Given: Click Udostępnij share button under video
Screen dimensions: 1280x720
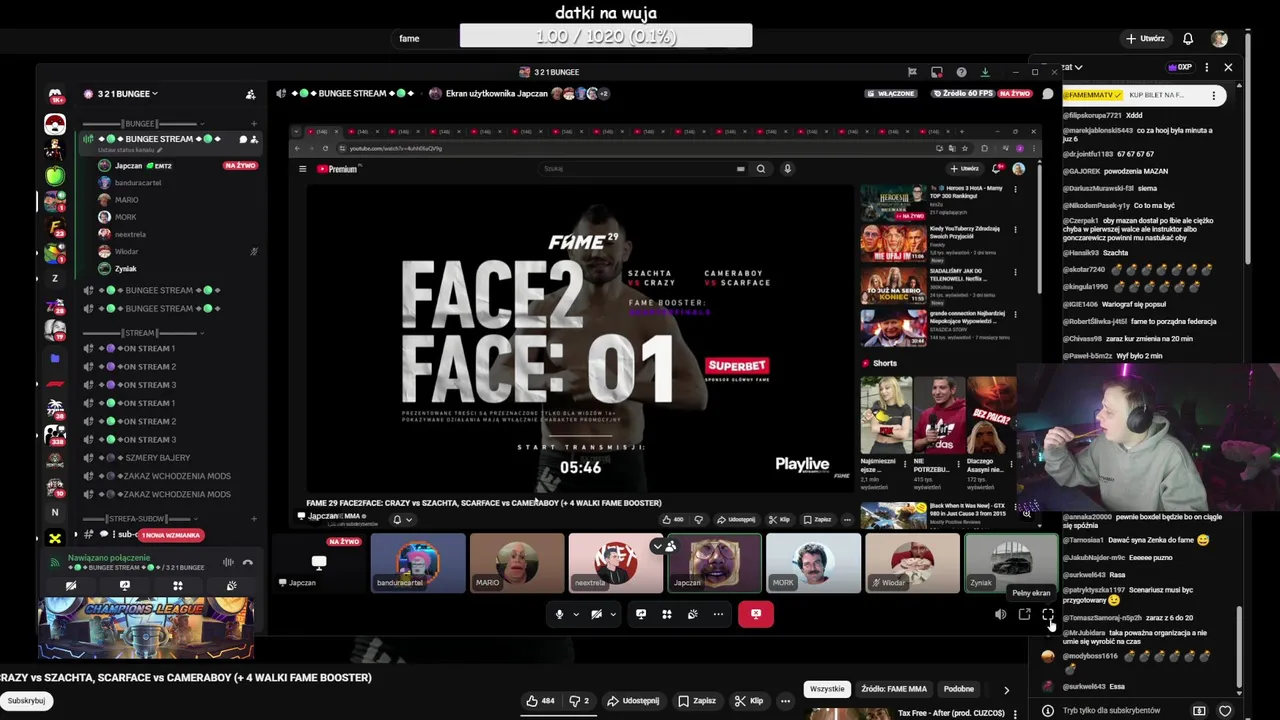Looking at the screenshot, I should 633,701.
